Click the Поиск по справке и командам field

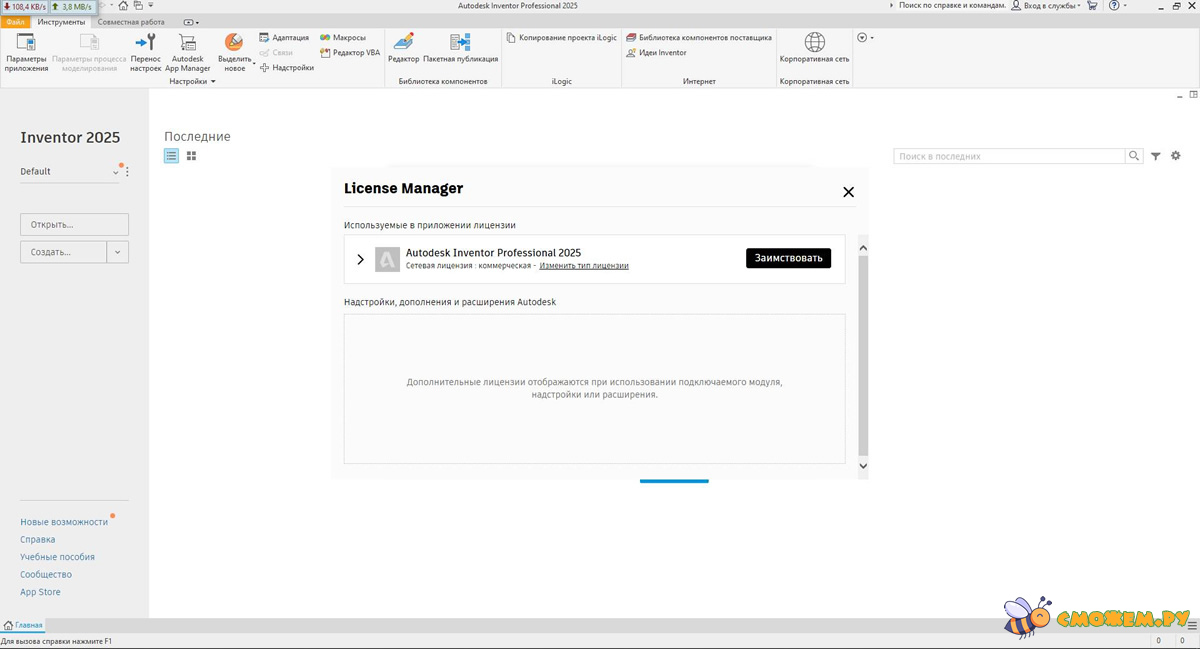(x=952, y=6)
